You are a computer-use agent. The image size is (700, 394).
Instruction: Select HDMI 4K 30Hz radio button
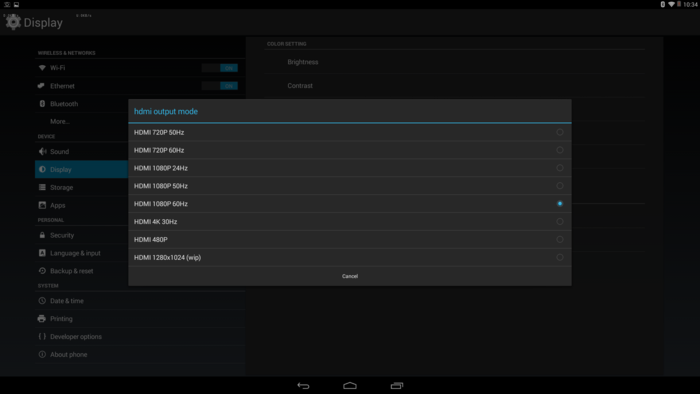point(559,221)
